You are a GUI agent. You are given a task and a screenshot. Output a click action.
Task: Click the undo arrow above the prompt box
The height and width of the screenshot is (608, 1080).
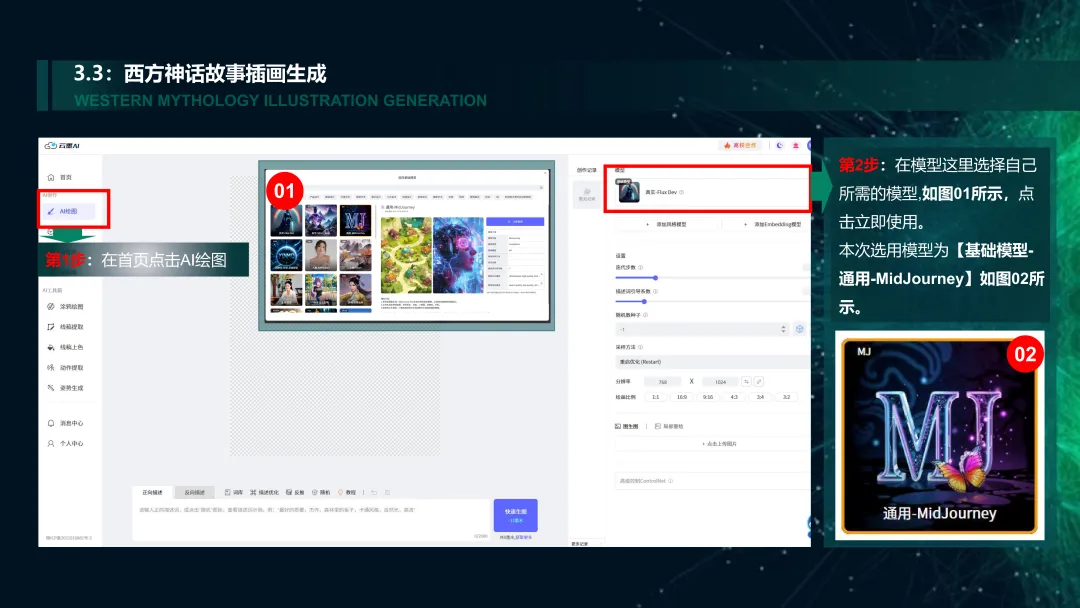click(x=374, y=493)
